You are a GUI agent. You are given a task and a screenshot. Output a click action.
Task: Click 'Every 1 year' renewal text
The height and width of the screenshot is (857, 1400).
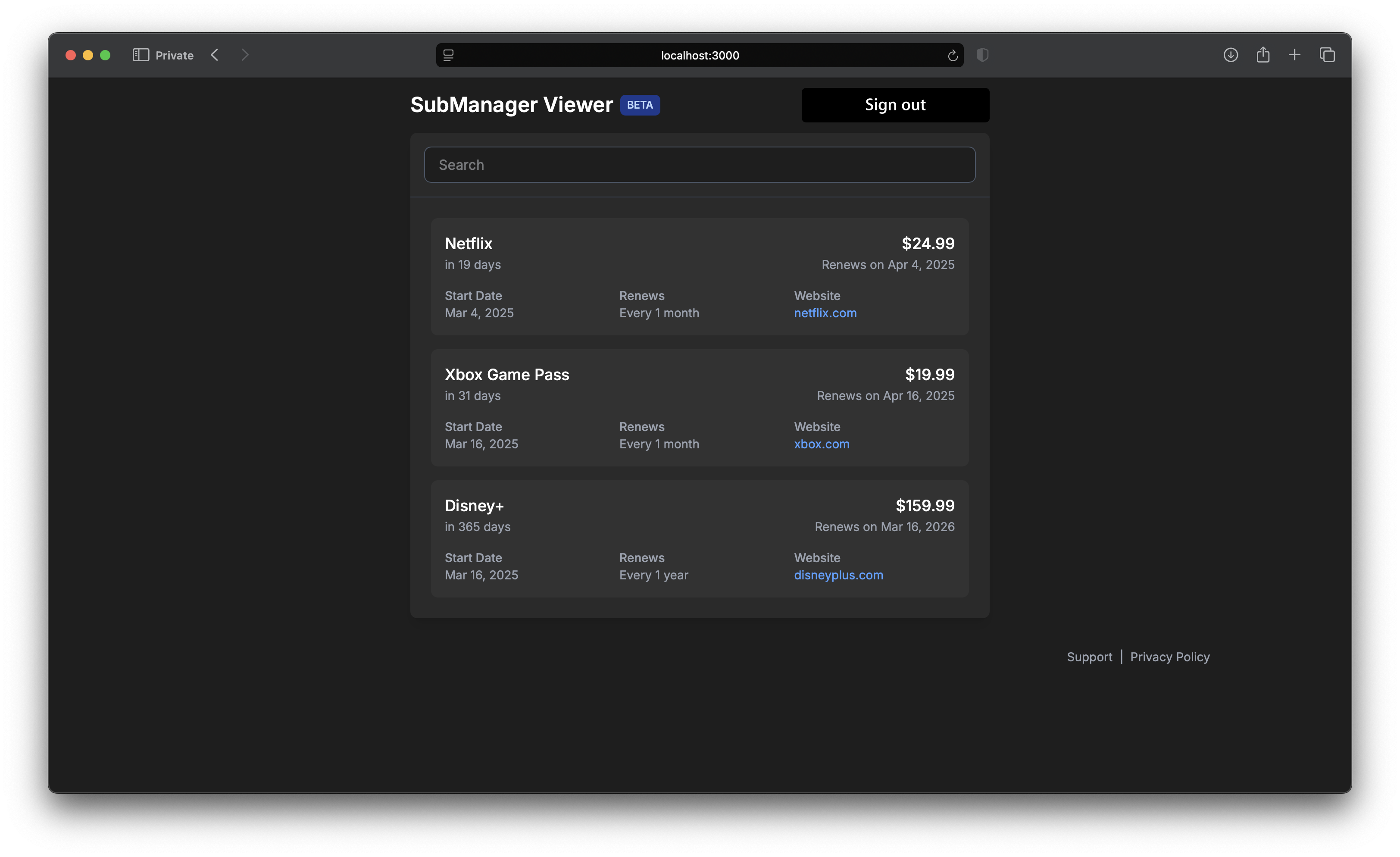tap(653, 575)
